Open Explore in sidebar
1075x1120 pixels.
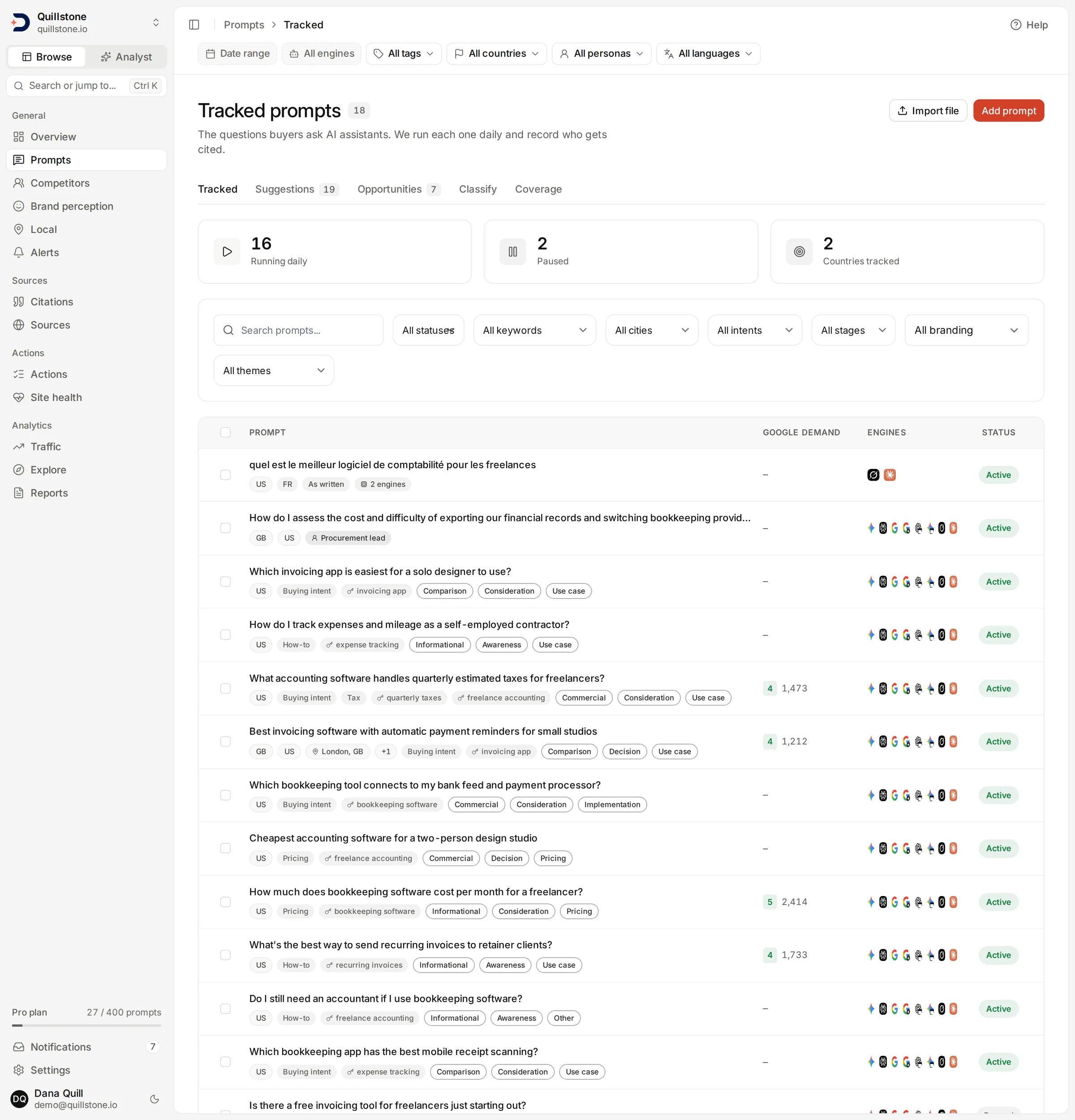(86, 470)
